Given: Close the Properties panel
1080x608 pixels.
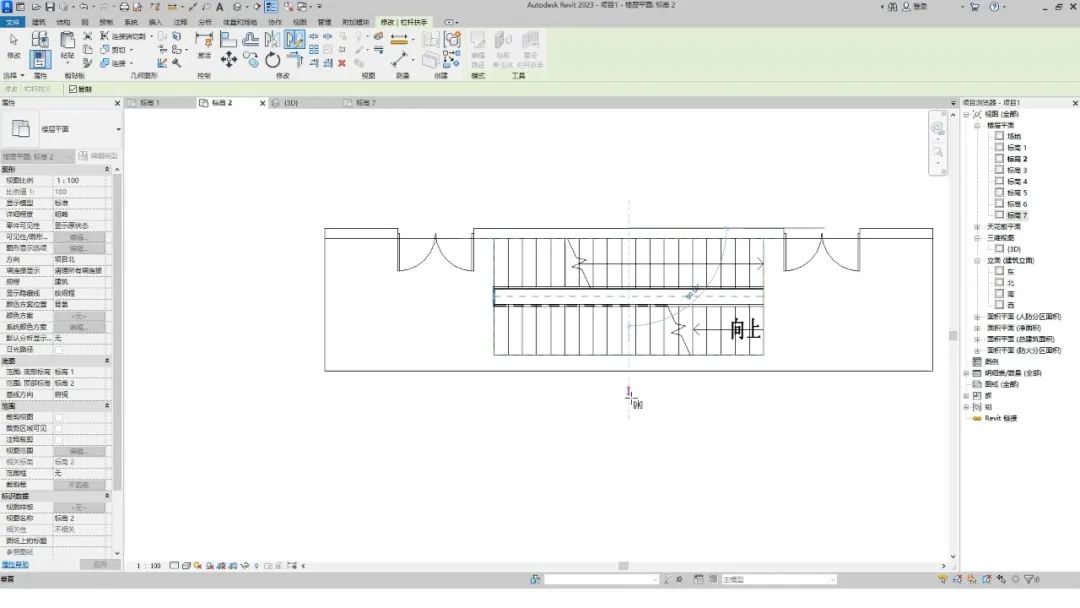Looking at the screenshot, I should pyautogui.click(x=117, y=103).
